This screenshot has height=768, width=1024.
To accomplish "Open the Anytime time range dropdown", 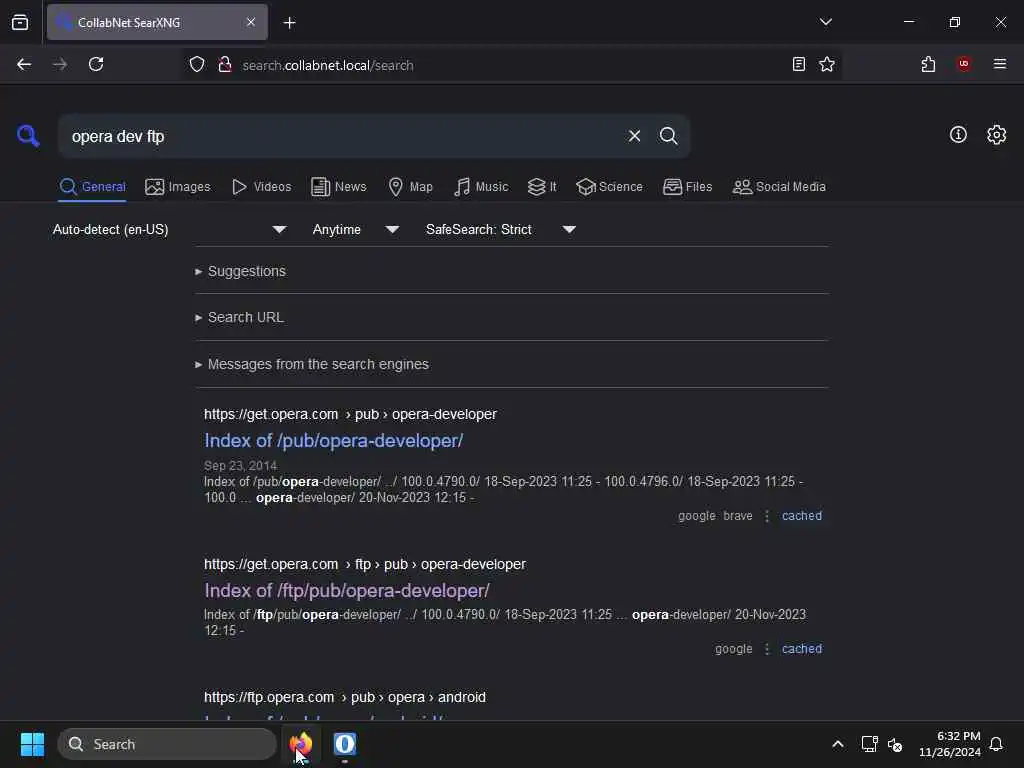I will pyautogui.click(x=355, y=229).
